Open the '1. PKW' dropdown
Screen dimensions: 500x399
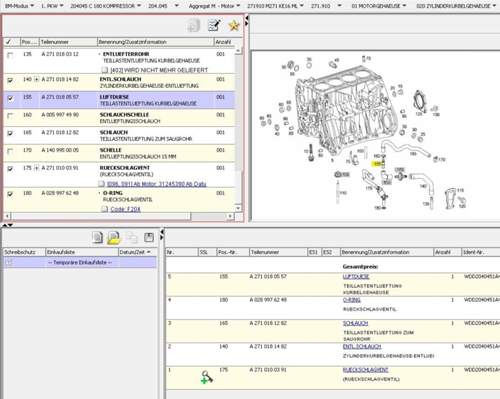pos(52,6)
